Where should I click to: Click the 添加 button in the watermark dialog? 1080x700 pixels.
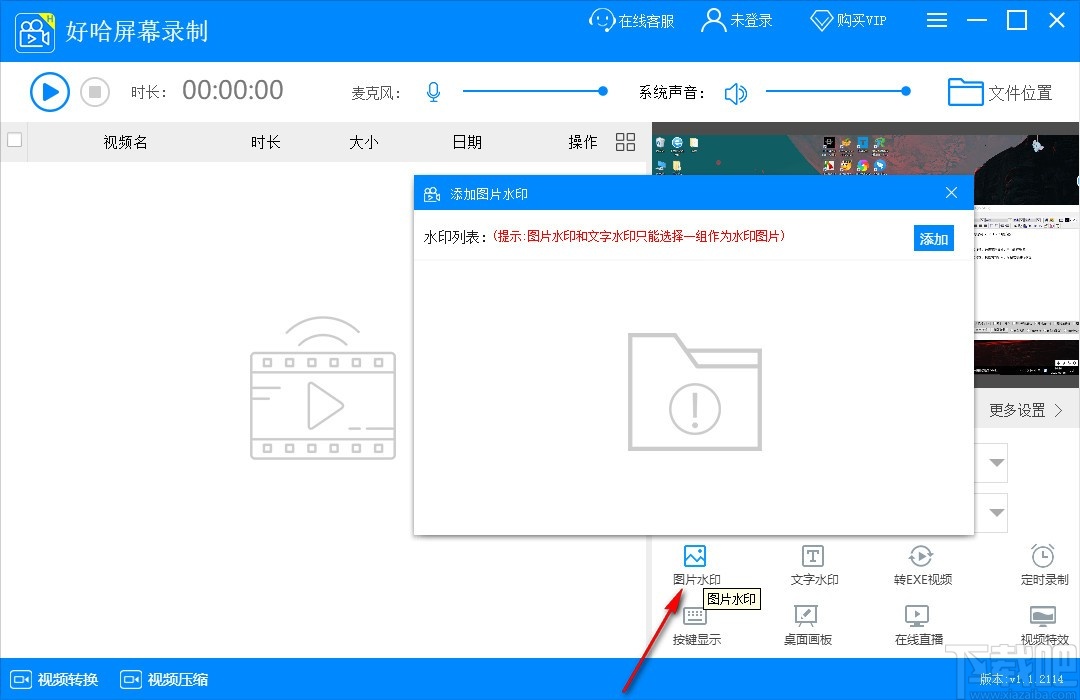pos(933,238)
